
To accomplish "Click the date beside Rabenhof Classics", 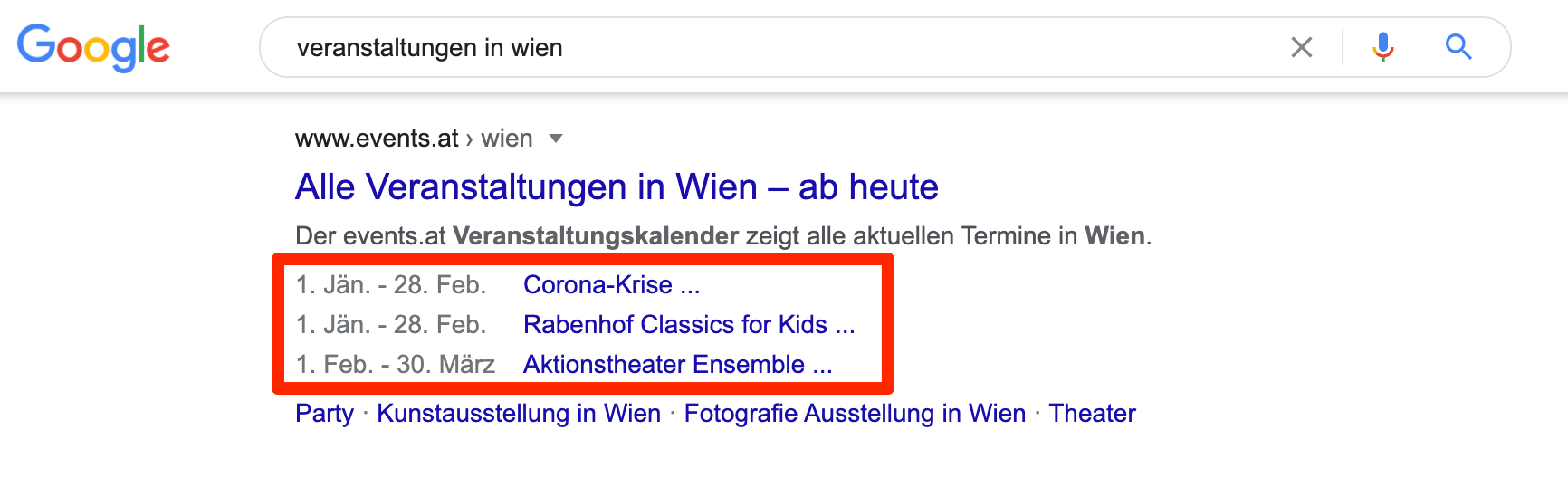I will (x=391, y=325).
